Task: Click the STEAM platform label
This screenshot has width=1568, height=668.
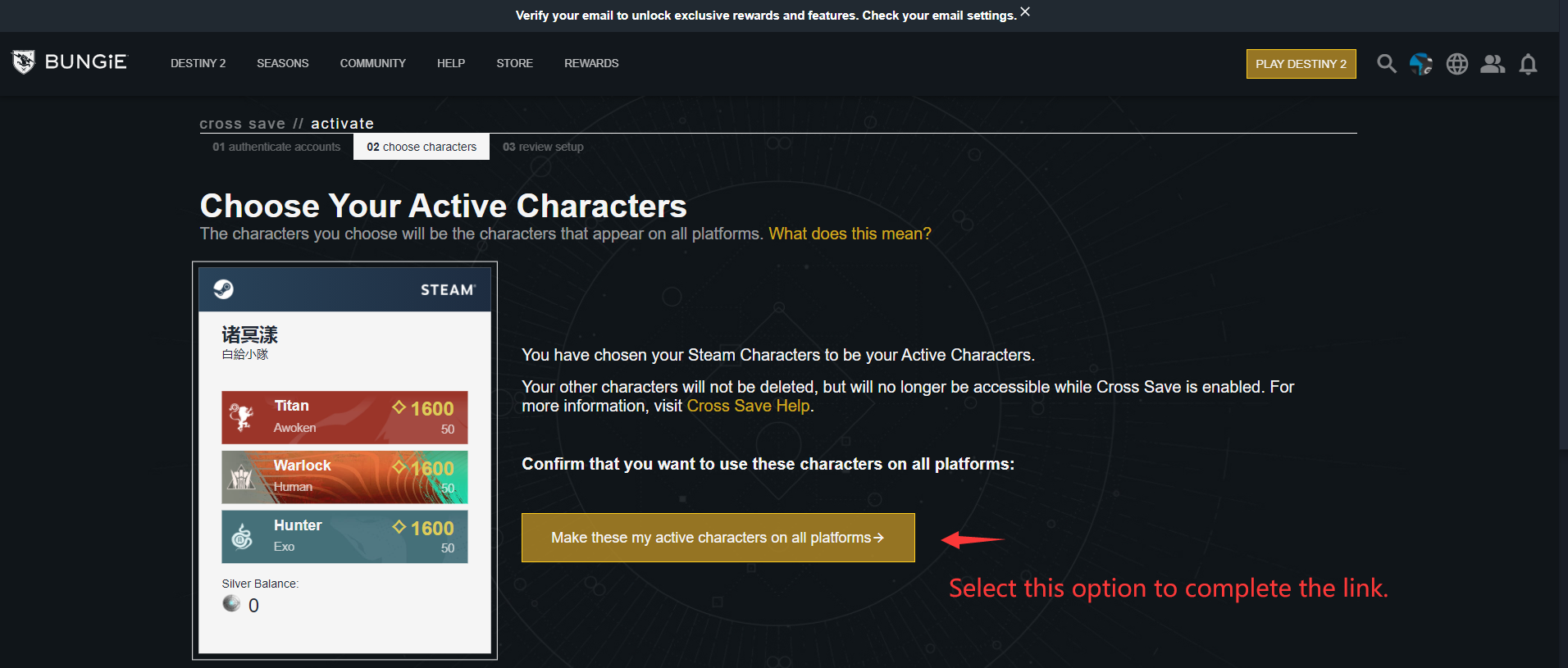Action: [x=448, y=290]
